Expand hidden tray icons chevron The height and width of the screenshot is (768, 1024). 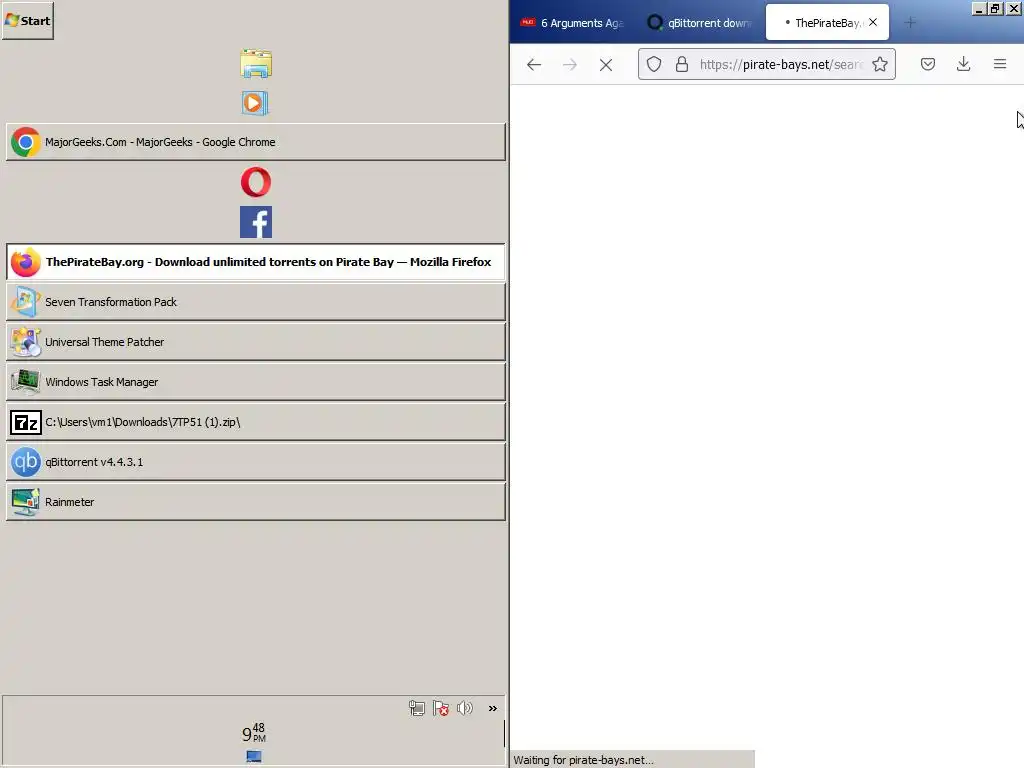[492, 708]
